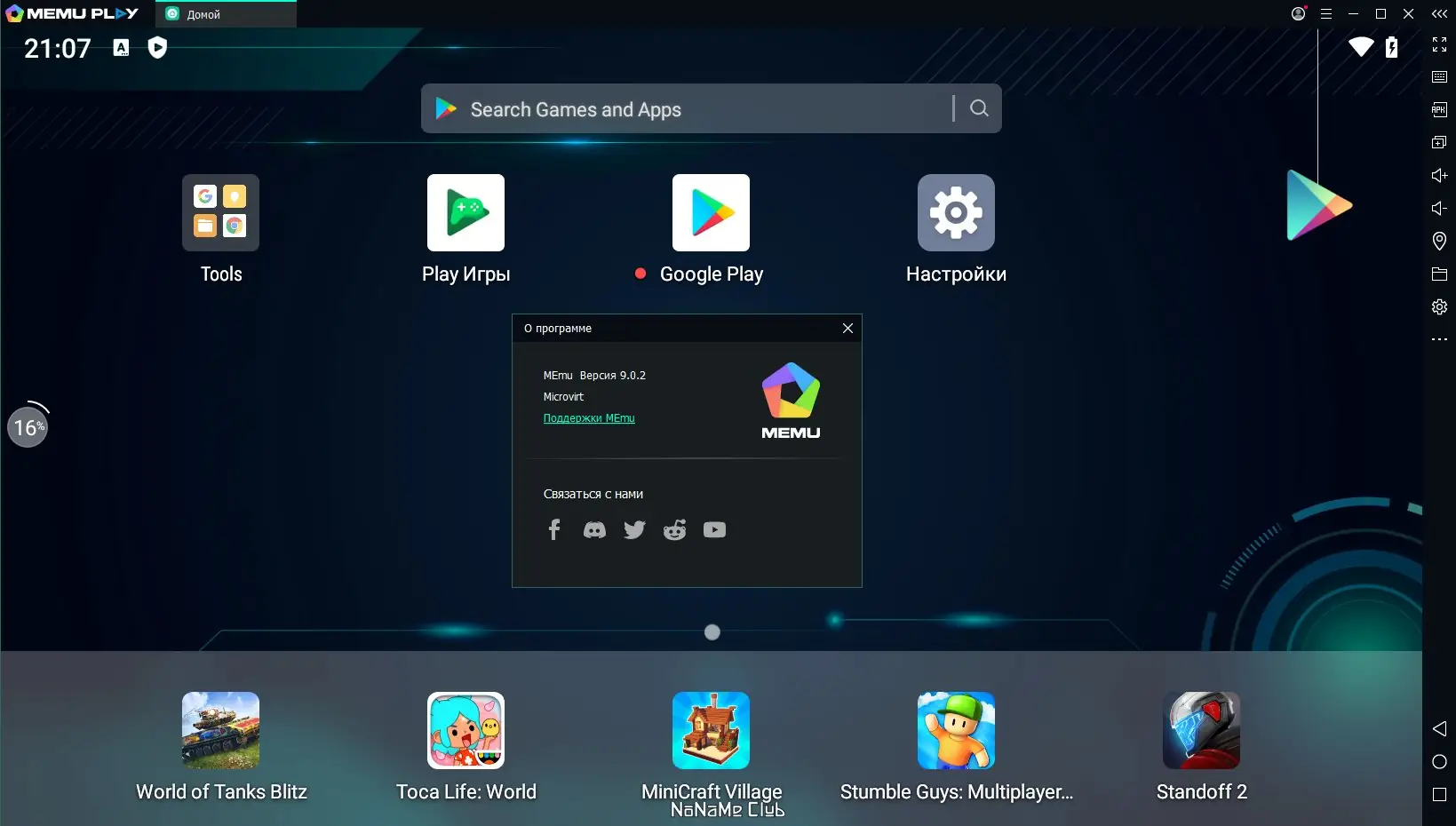
Task: Collapse the sidebar with the triple chevron
Action: click(x=1440, y=14)
